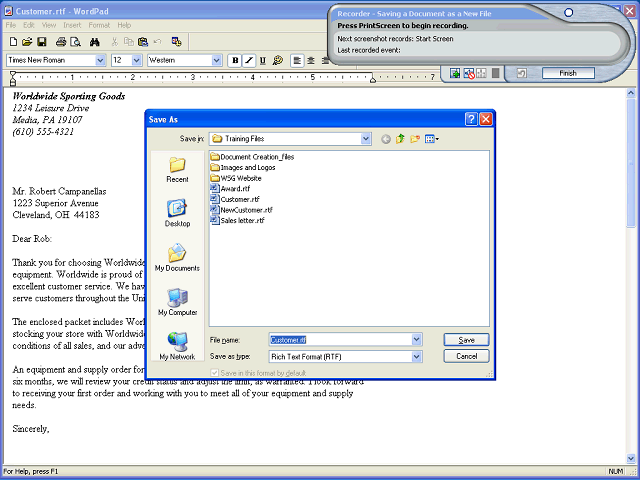The width and height of the screenshot is (640, 480).
Task: Click Create New Folder icon
Action: 415,139
